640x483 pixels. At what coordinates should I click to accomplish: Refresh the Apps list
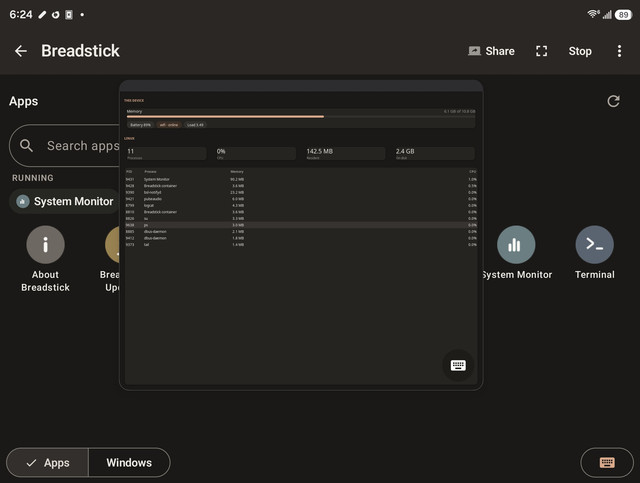coord(613,101)
